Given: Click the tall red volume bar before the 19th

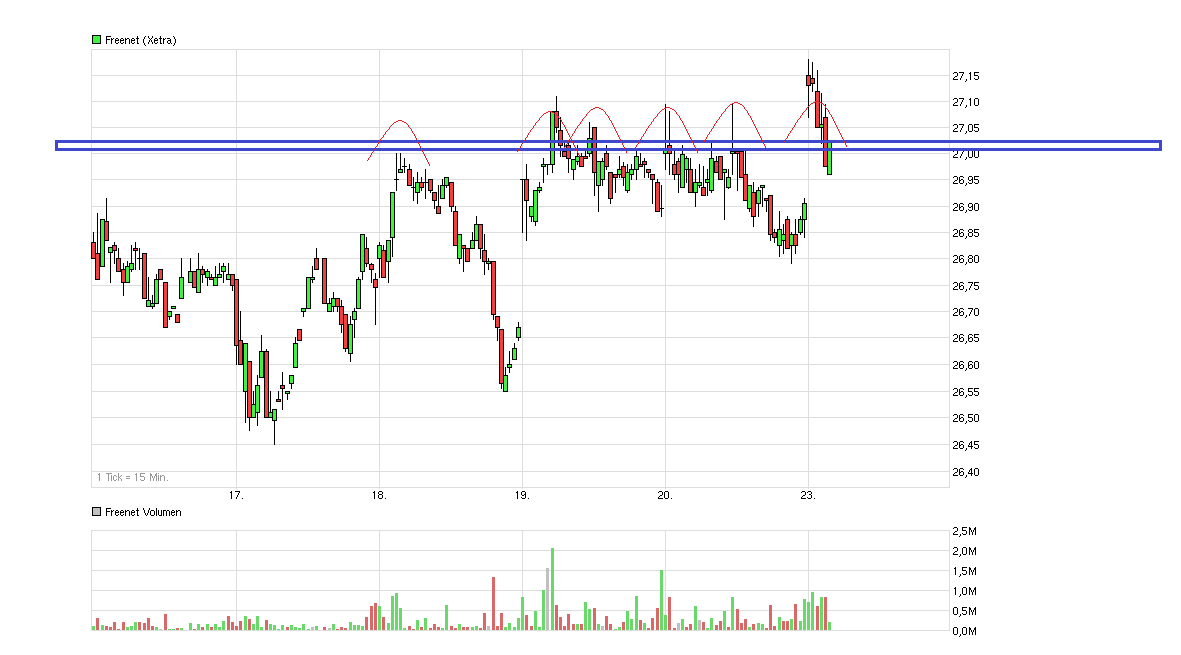Looking at the screenshot, I should point(493,603).
